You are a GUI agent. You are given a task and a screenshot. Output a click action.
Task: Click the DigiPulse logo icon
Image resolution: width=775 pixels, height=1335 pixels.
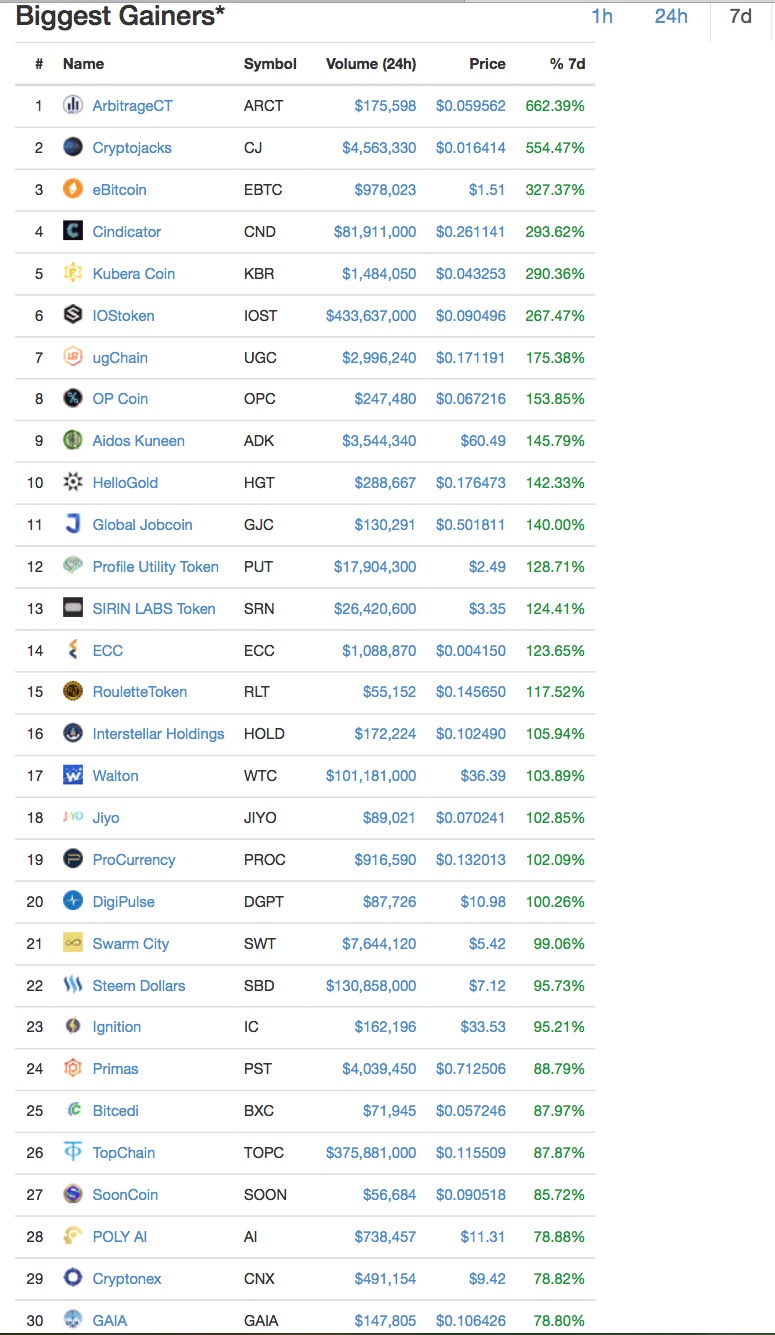point(73,901)
